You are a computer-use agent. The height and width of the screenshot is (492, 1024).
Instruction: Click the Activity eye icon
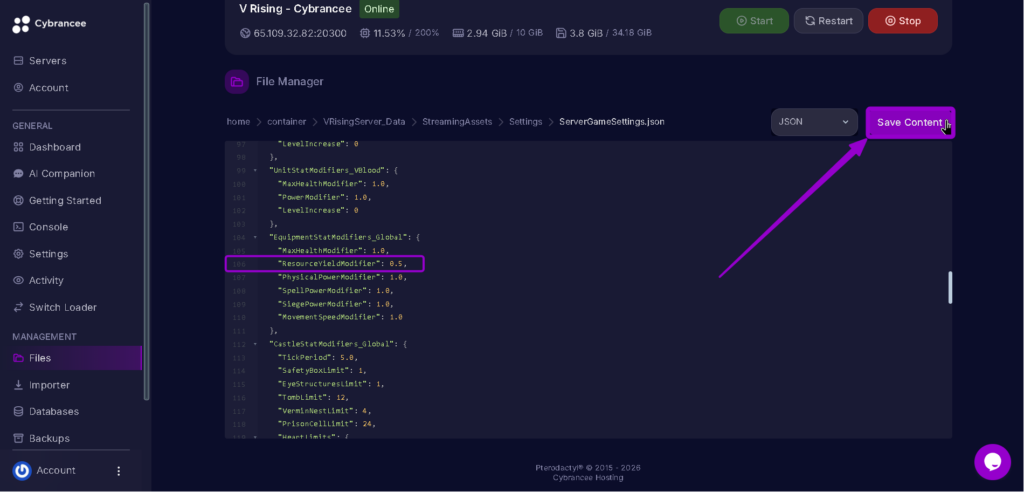18,280
